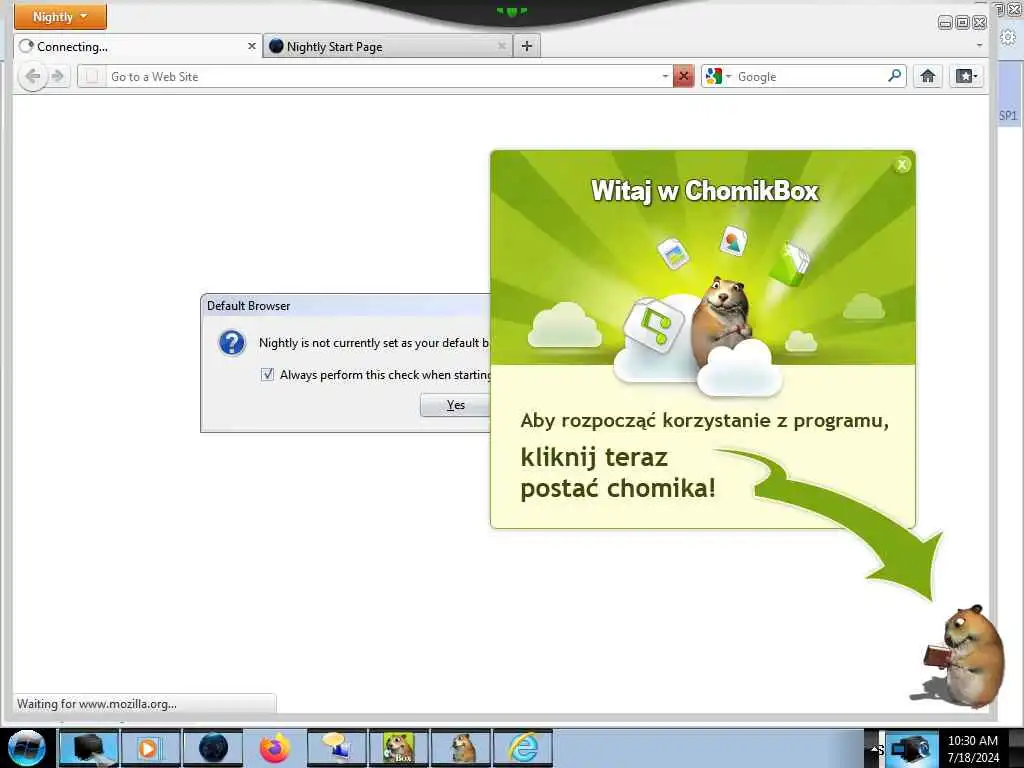
Task: Maximize the Nightly browser window
Action: point(962,23)
